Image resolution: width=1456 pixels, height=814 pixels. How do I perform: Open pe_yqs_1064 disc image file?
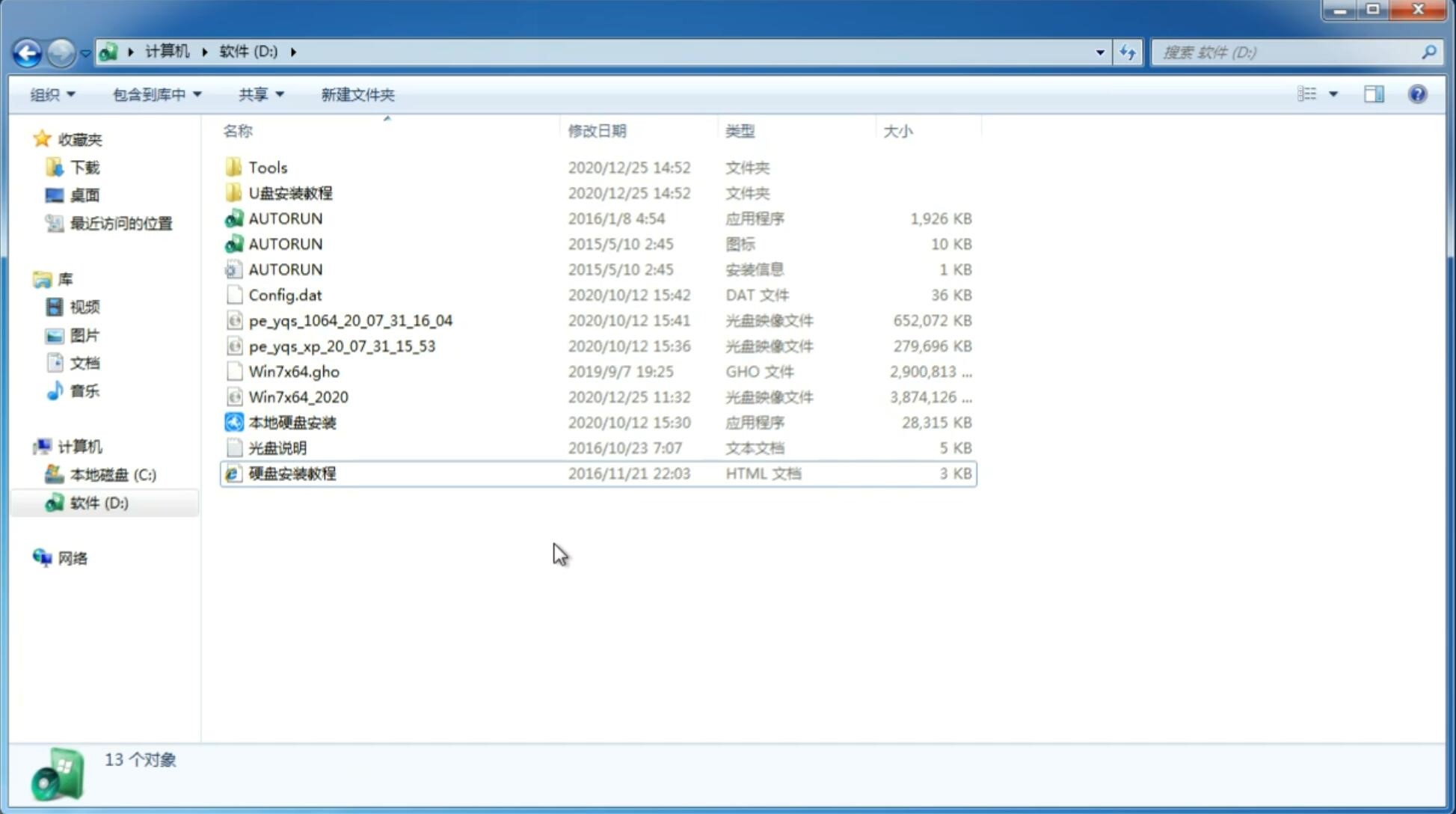[350, 320]
